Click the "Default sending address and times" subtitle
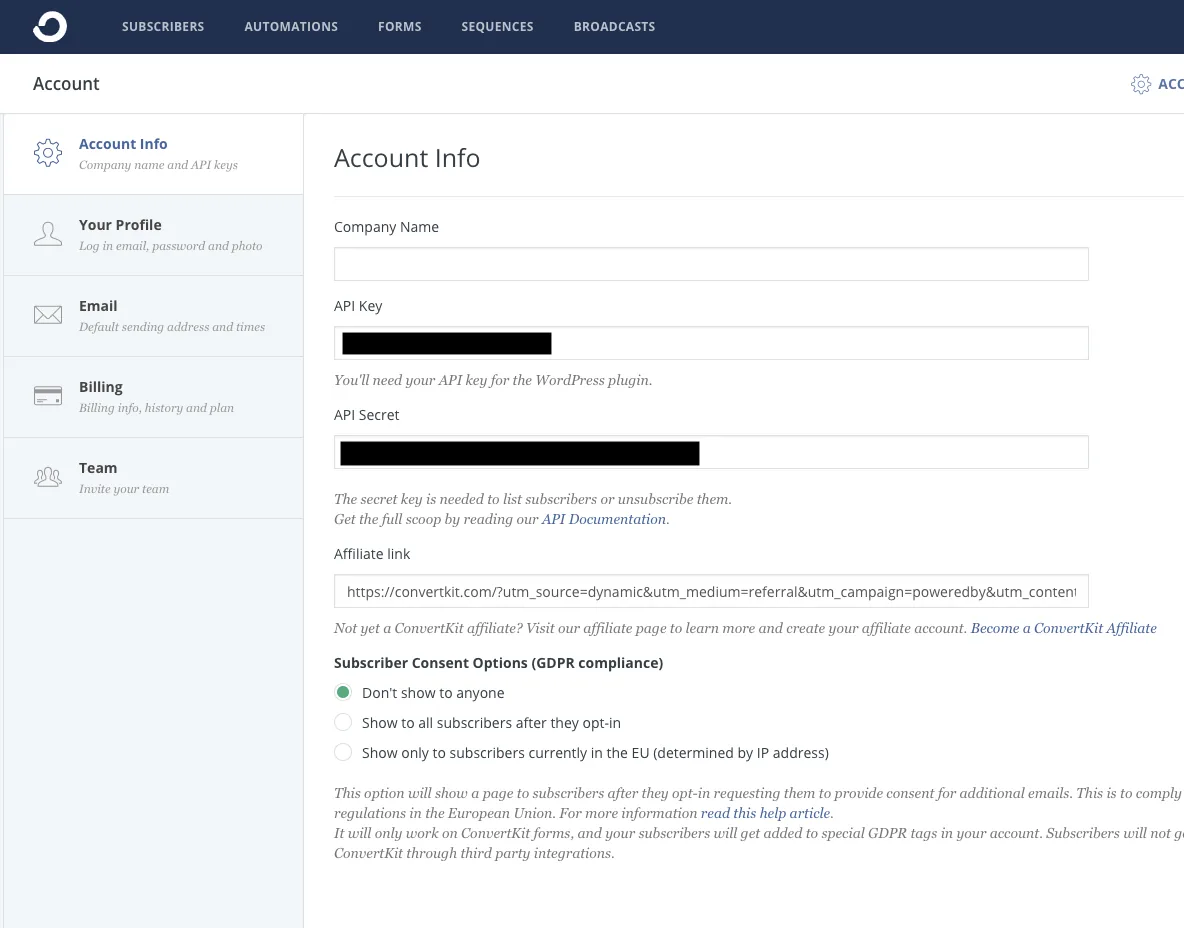 (172, 327)
